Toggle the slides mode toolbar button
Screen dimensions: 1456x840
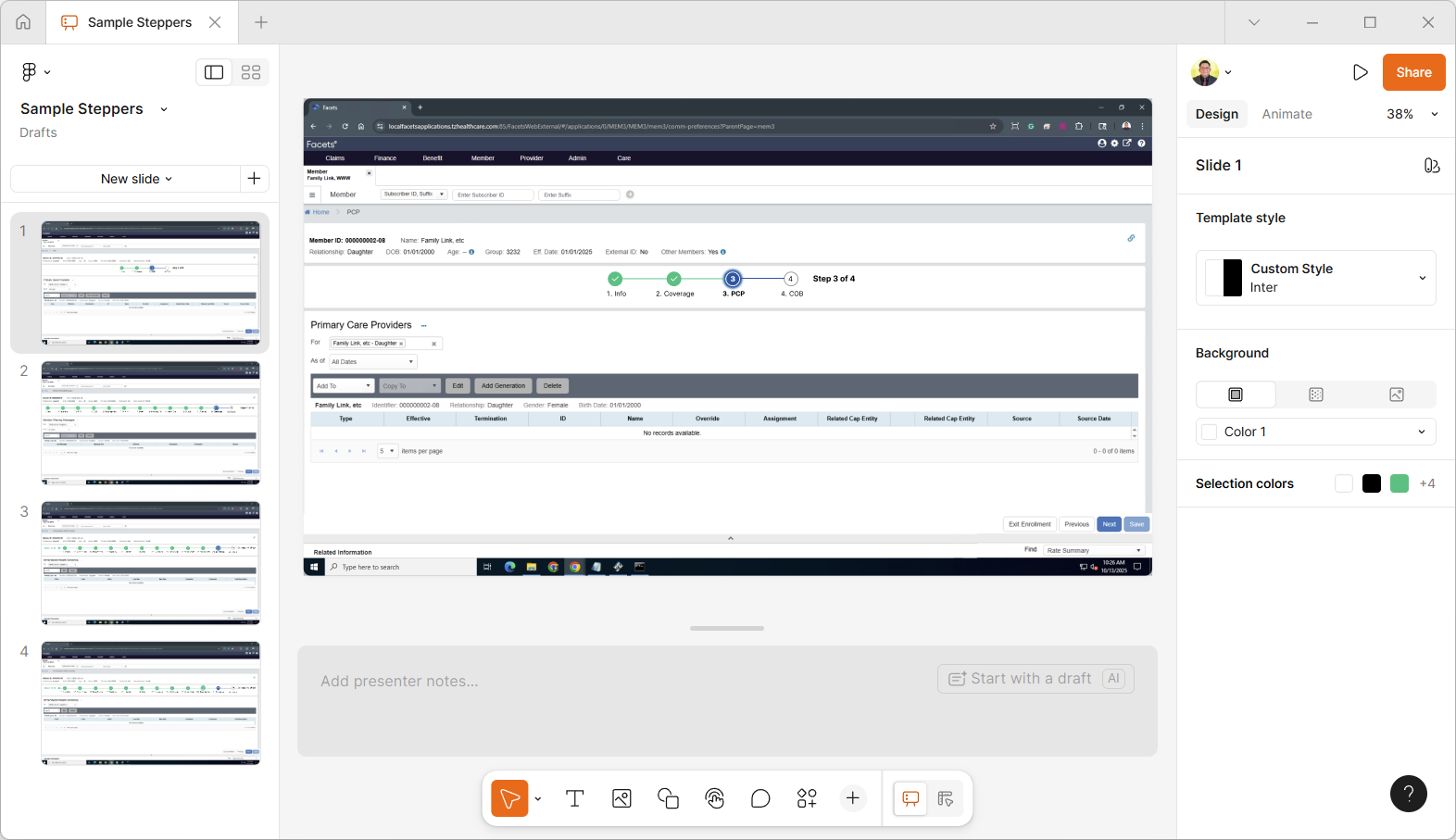coord(910,798)
